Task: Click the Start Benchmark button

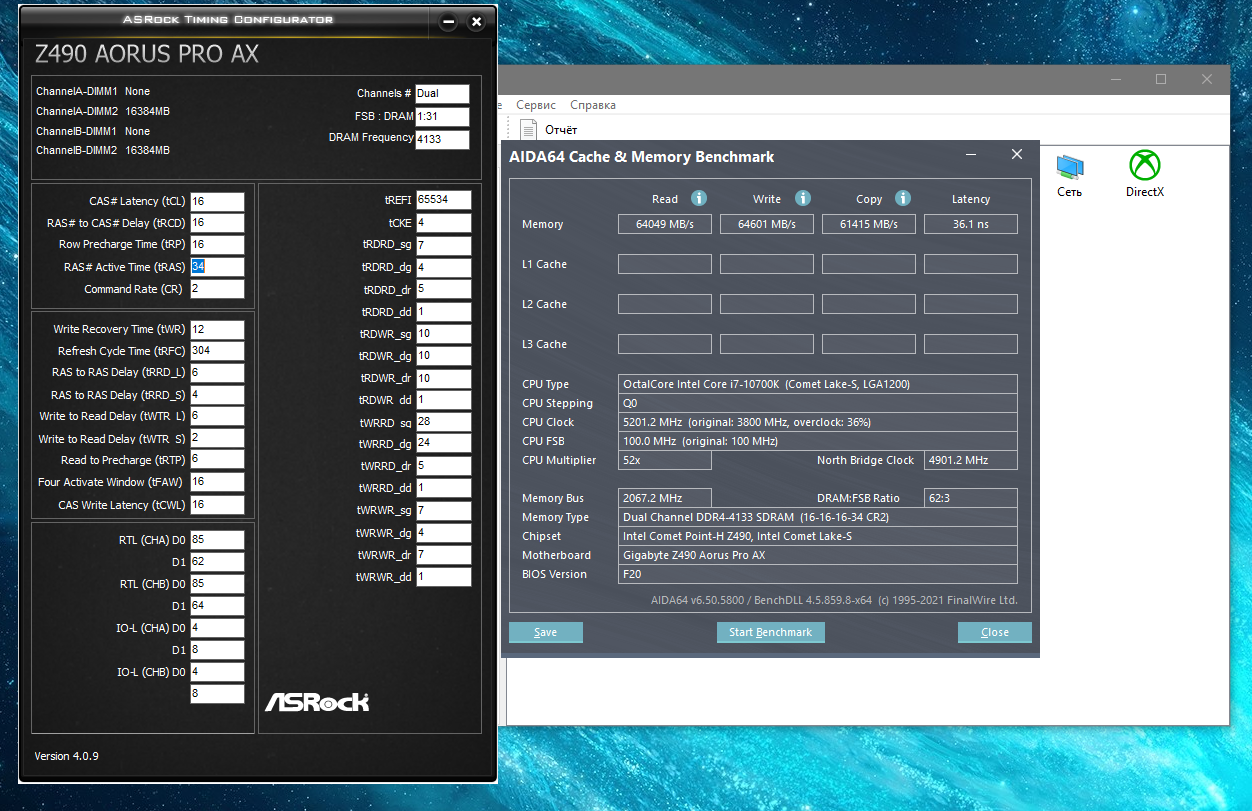Action: (x=770, y=632)
